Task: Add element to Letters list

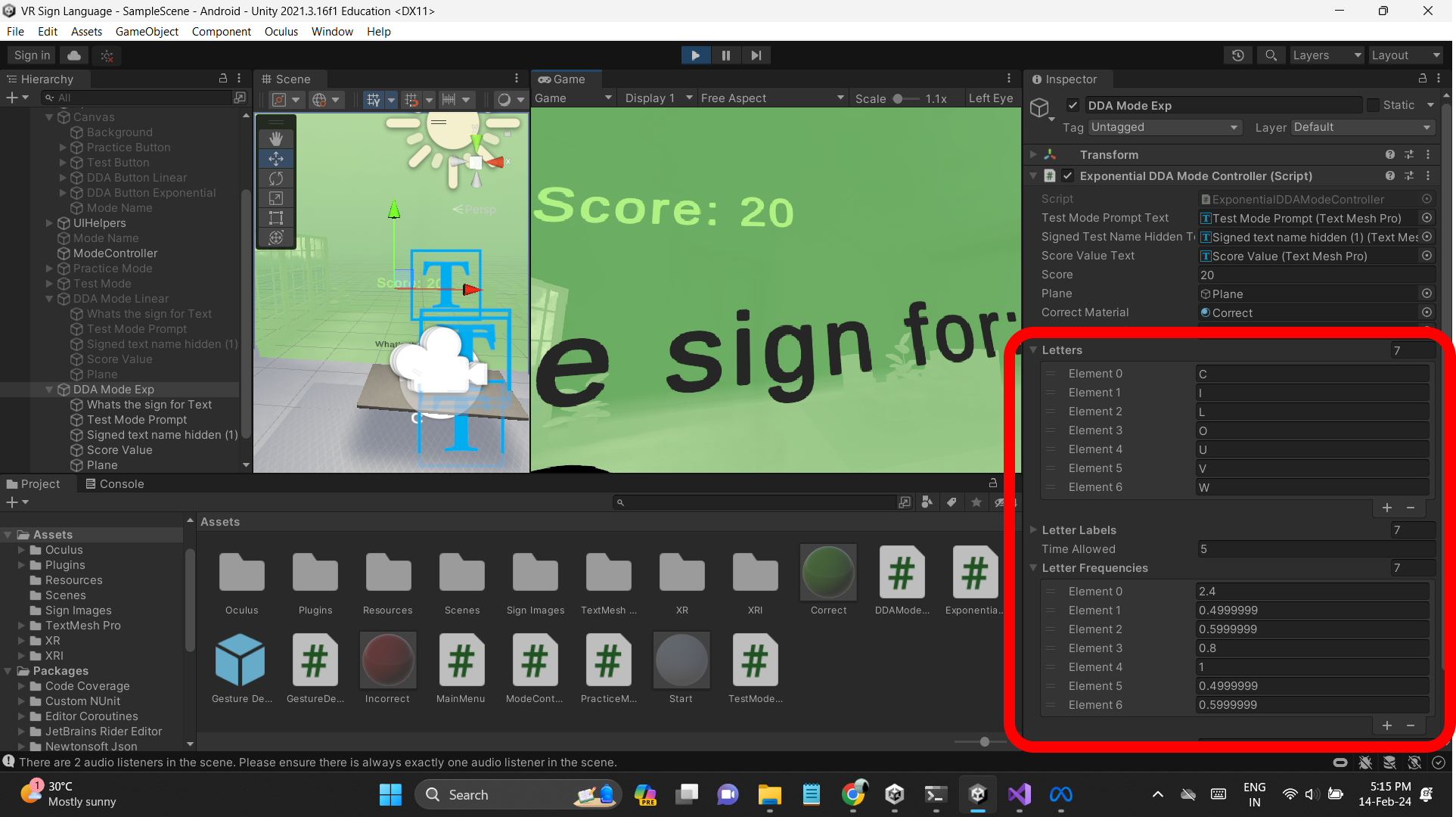Action: pyautogui.click(x=1386, y=508)
